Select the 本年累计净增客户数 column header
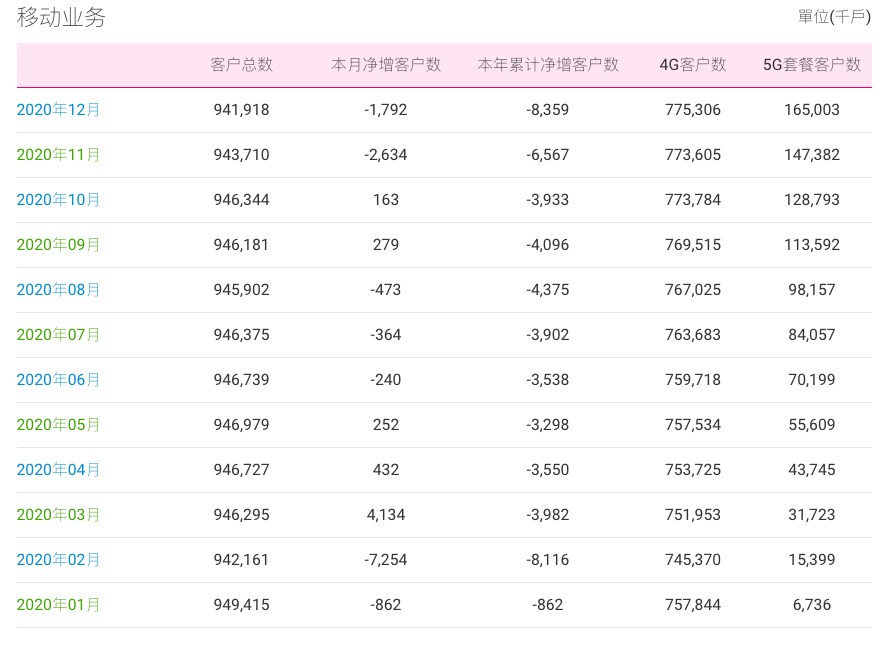Image resolution: width=890 pixels, height=647 pixels. tap(548, 65)
